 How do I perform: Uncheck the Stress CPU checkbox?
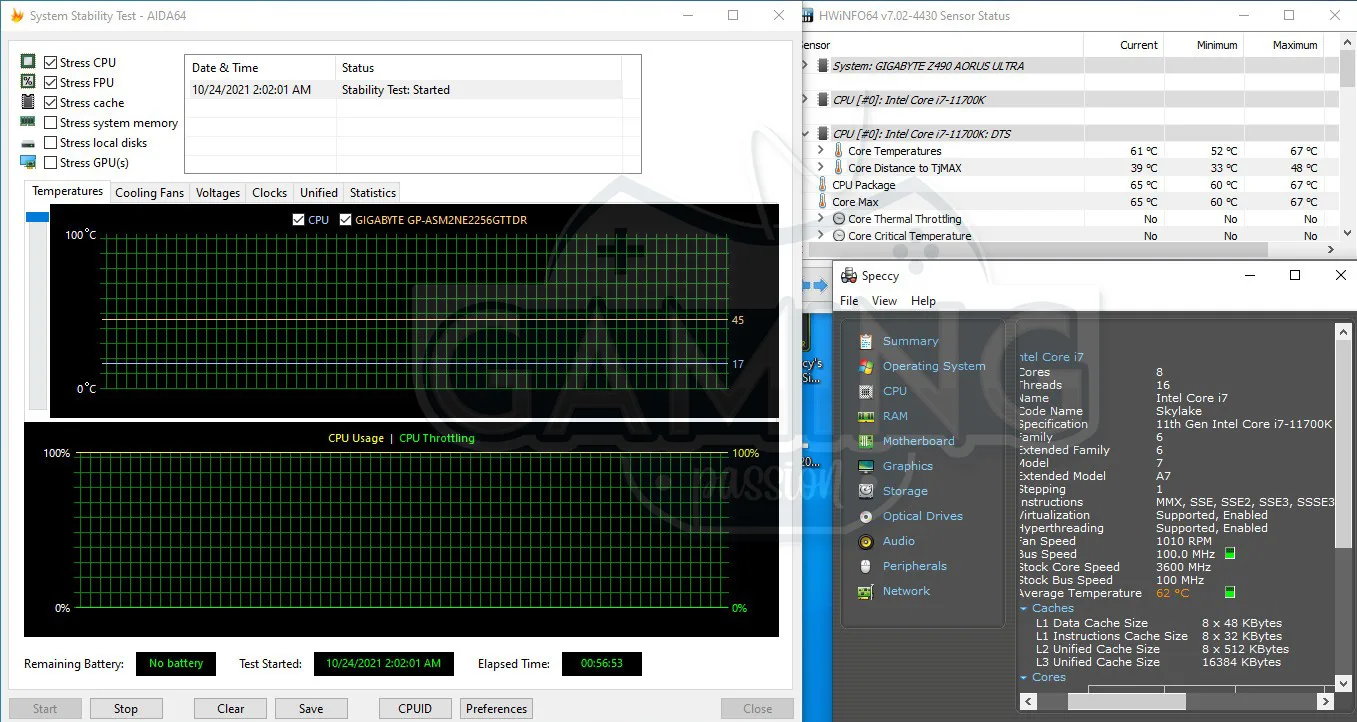pos(51,62)
